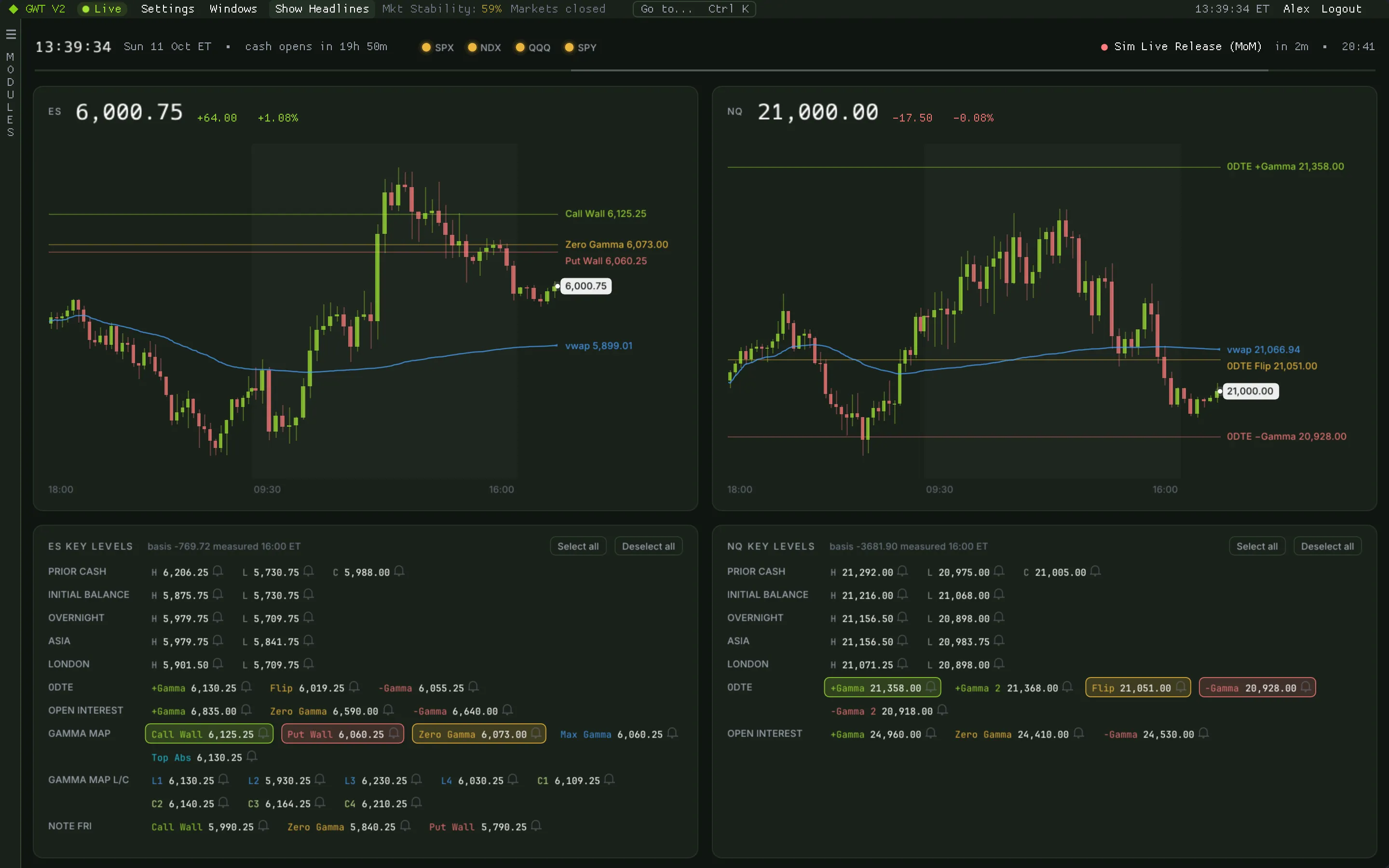Click bell beside ES 0DTE Flip 6,019.25

(354, 687)
